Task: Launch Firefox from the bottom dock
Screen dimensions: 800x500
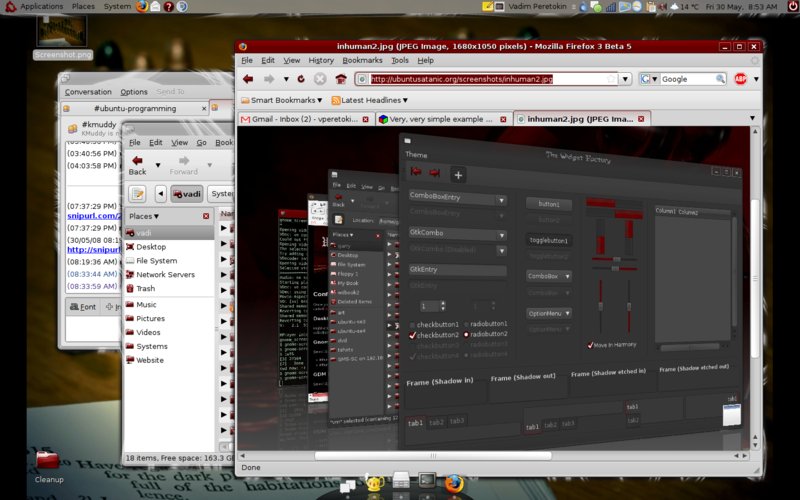Action: (454, 484)
